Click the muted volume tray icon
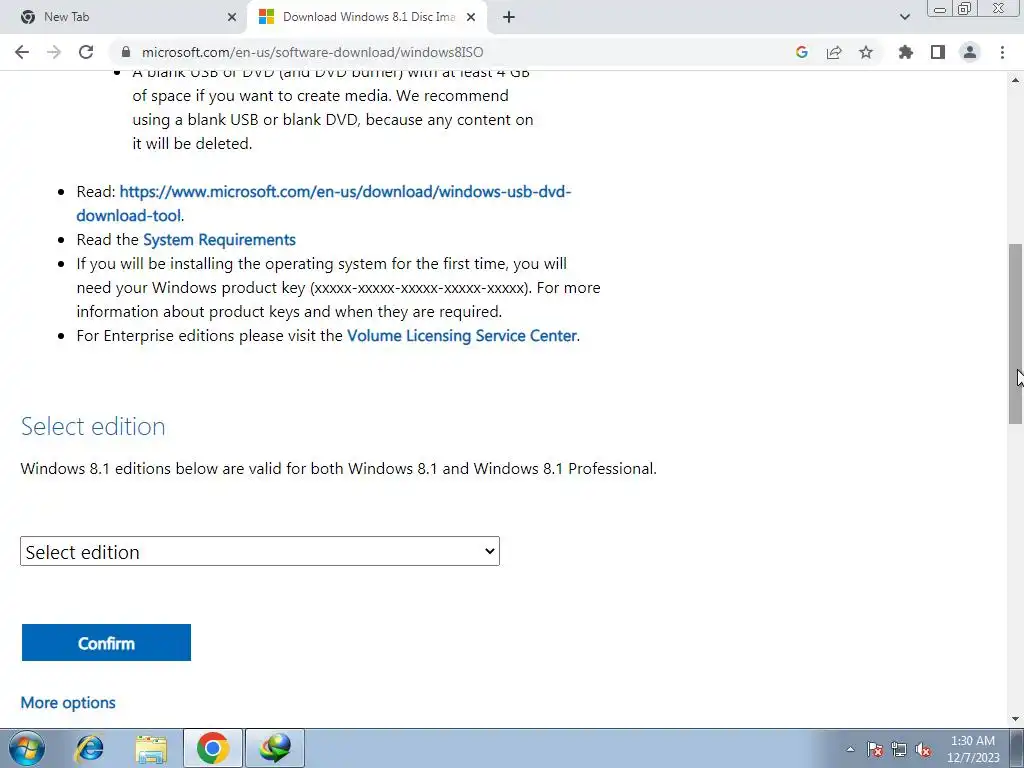The width and height of the screenshot is (1024, 768). tap(923, 749)
